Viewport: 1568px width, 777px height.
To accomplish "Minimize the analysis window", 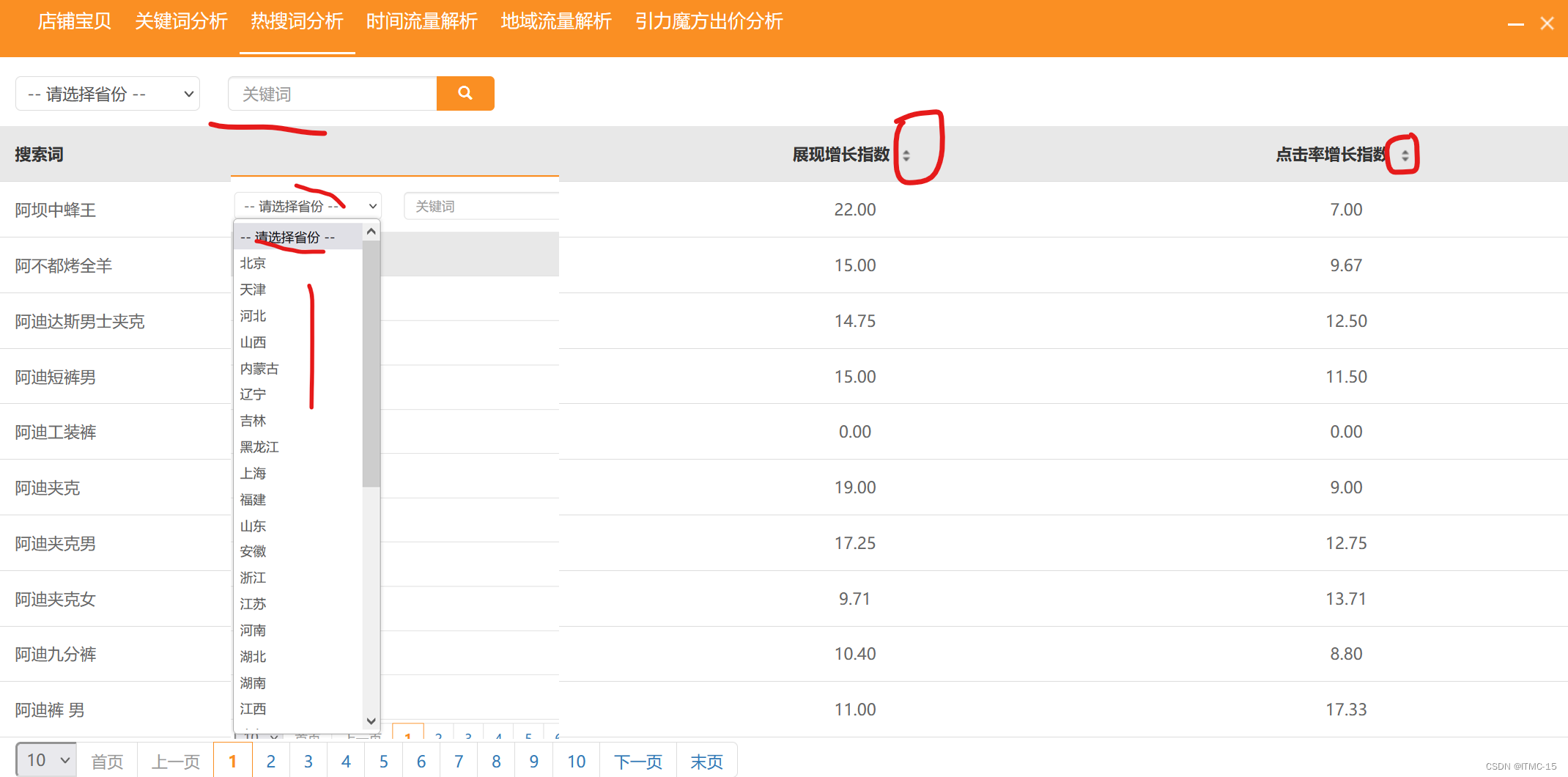I will 1516,23.
